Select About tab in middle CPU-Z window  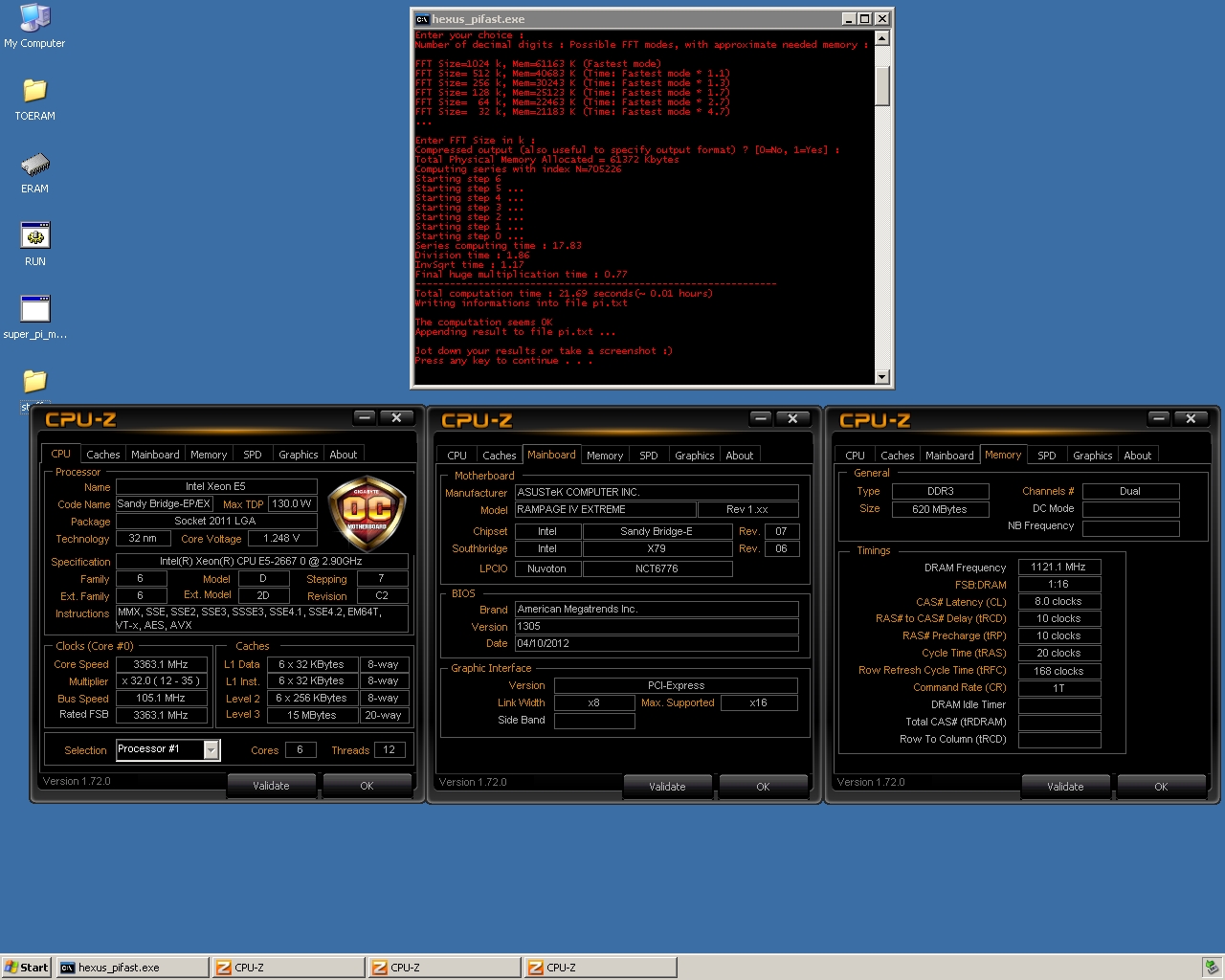coord(740,456)
